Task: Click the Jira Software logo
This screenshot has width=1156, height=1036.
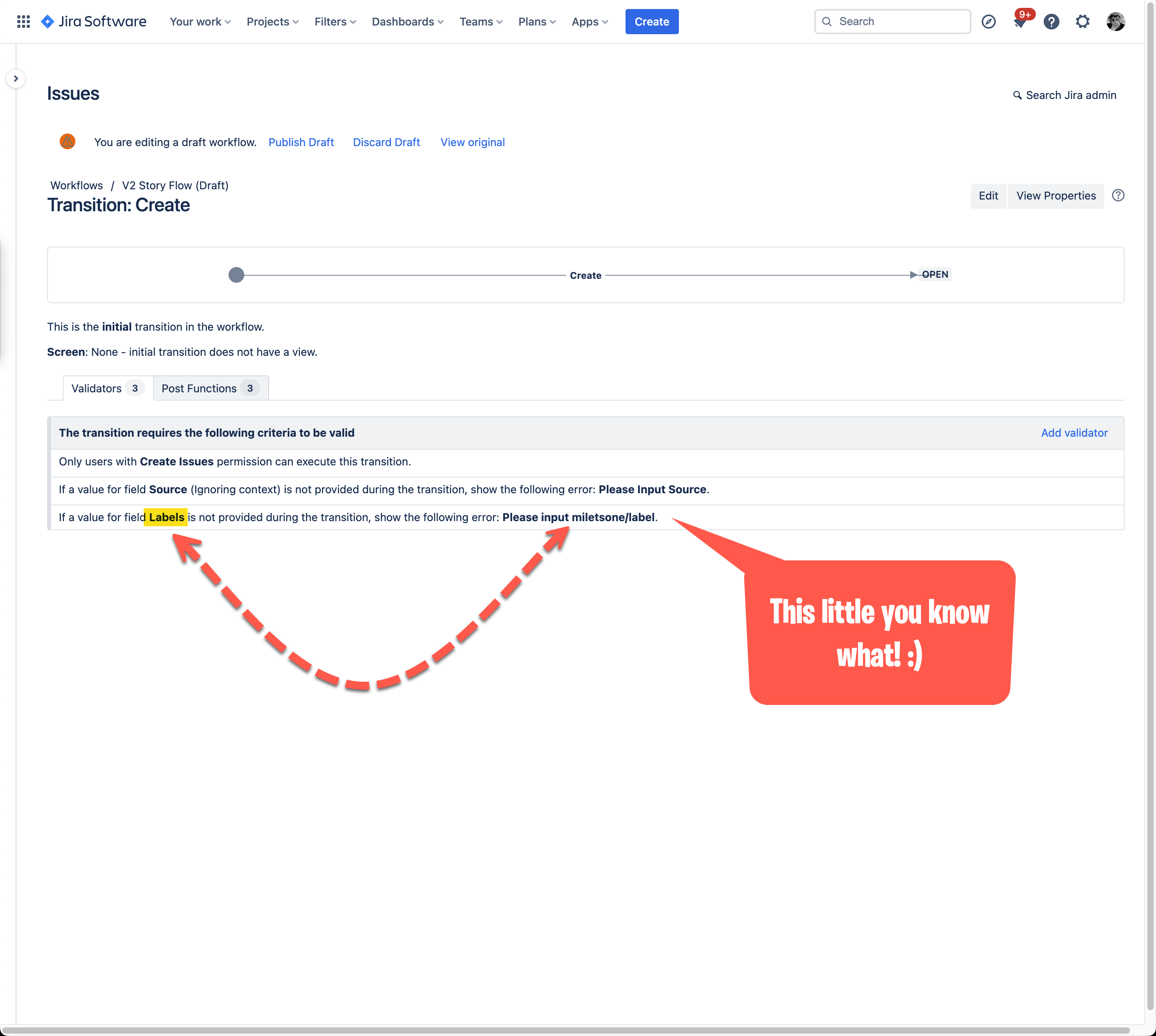Action: pos(94,21)
